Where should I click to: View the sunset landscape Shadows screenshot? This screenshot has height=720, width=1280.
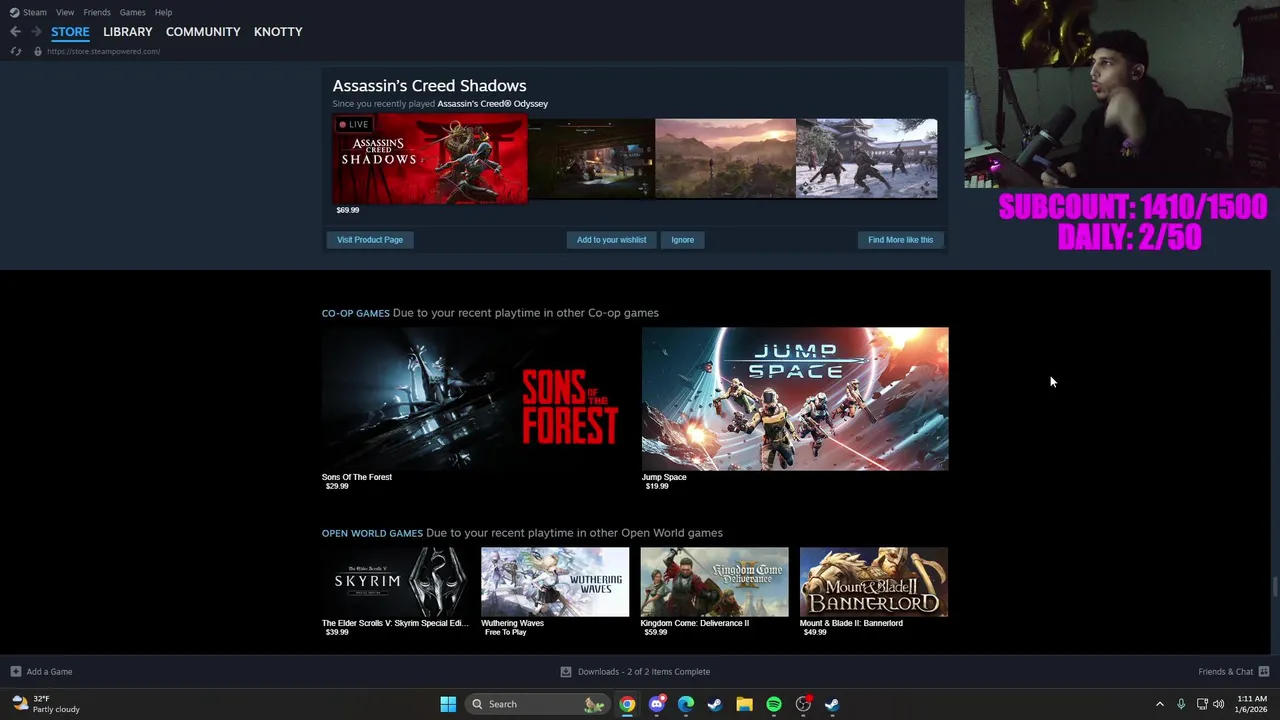click(725, 158)
